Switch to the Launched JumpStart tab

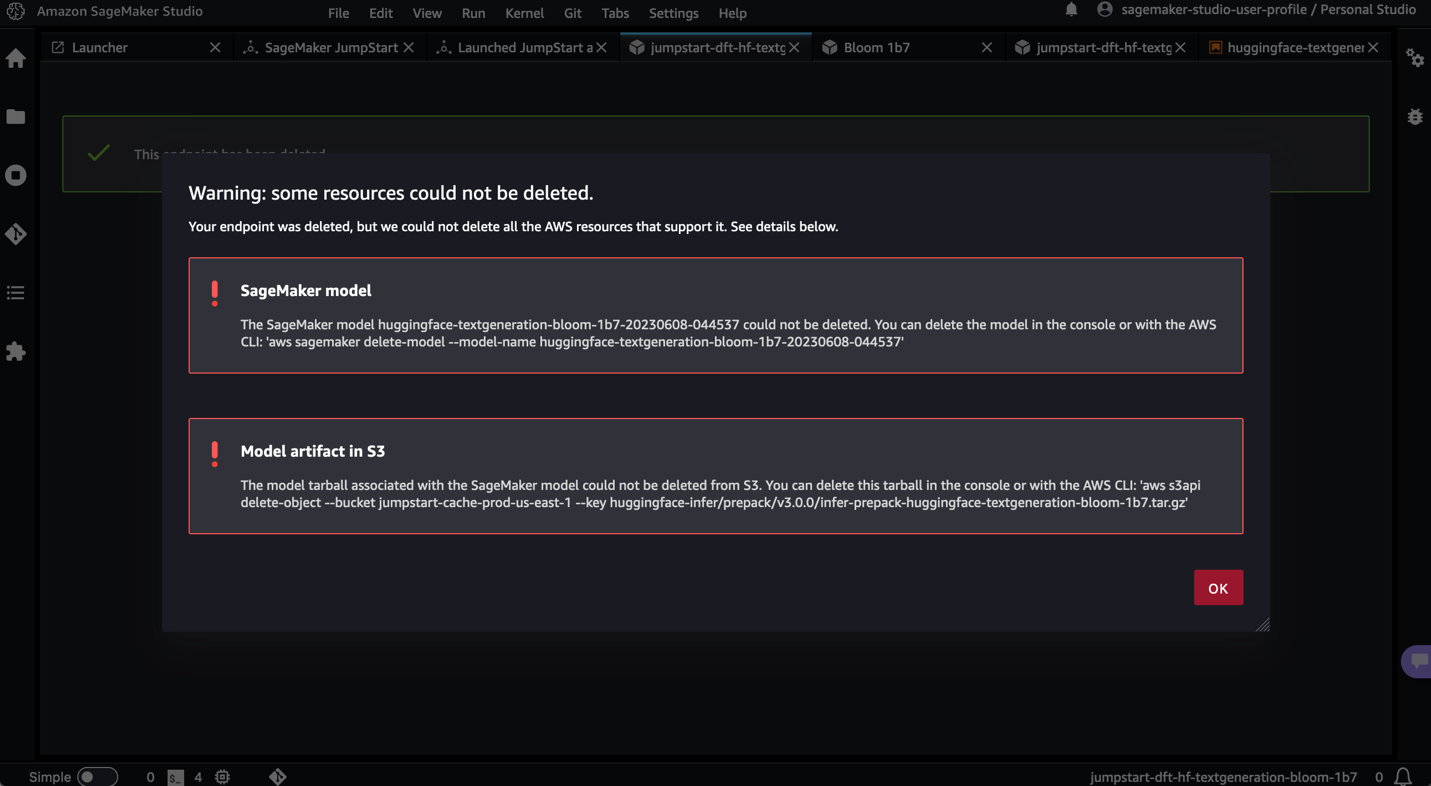522,47
